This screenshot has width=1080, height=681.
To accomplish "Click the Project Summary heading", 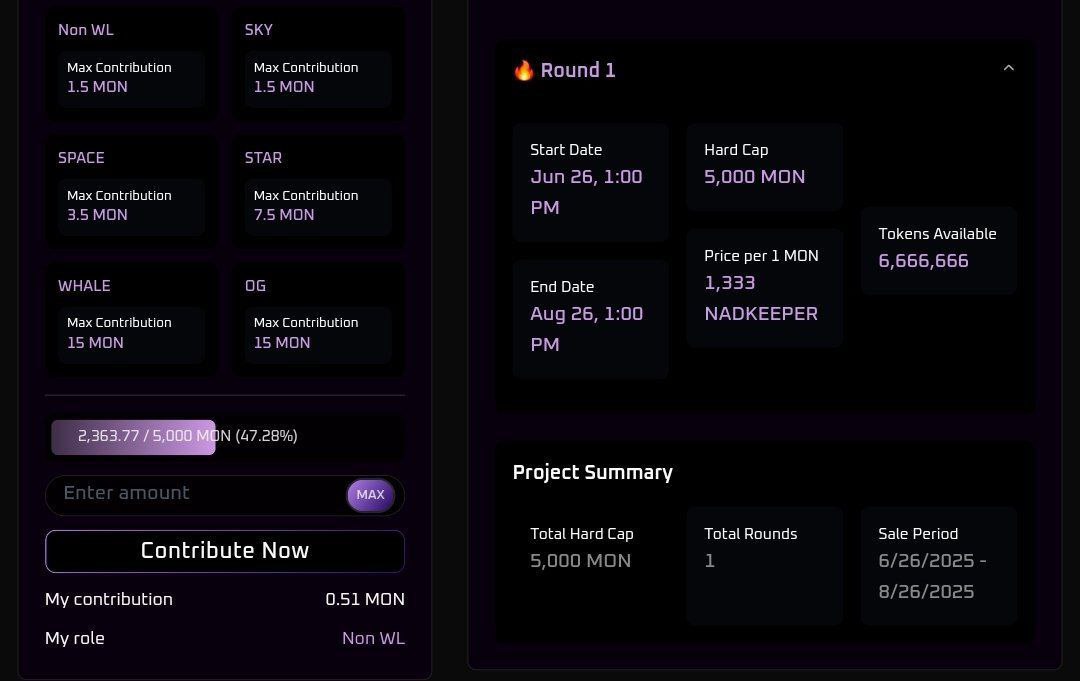I will tap(592, 472).
